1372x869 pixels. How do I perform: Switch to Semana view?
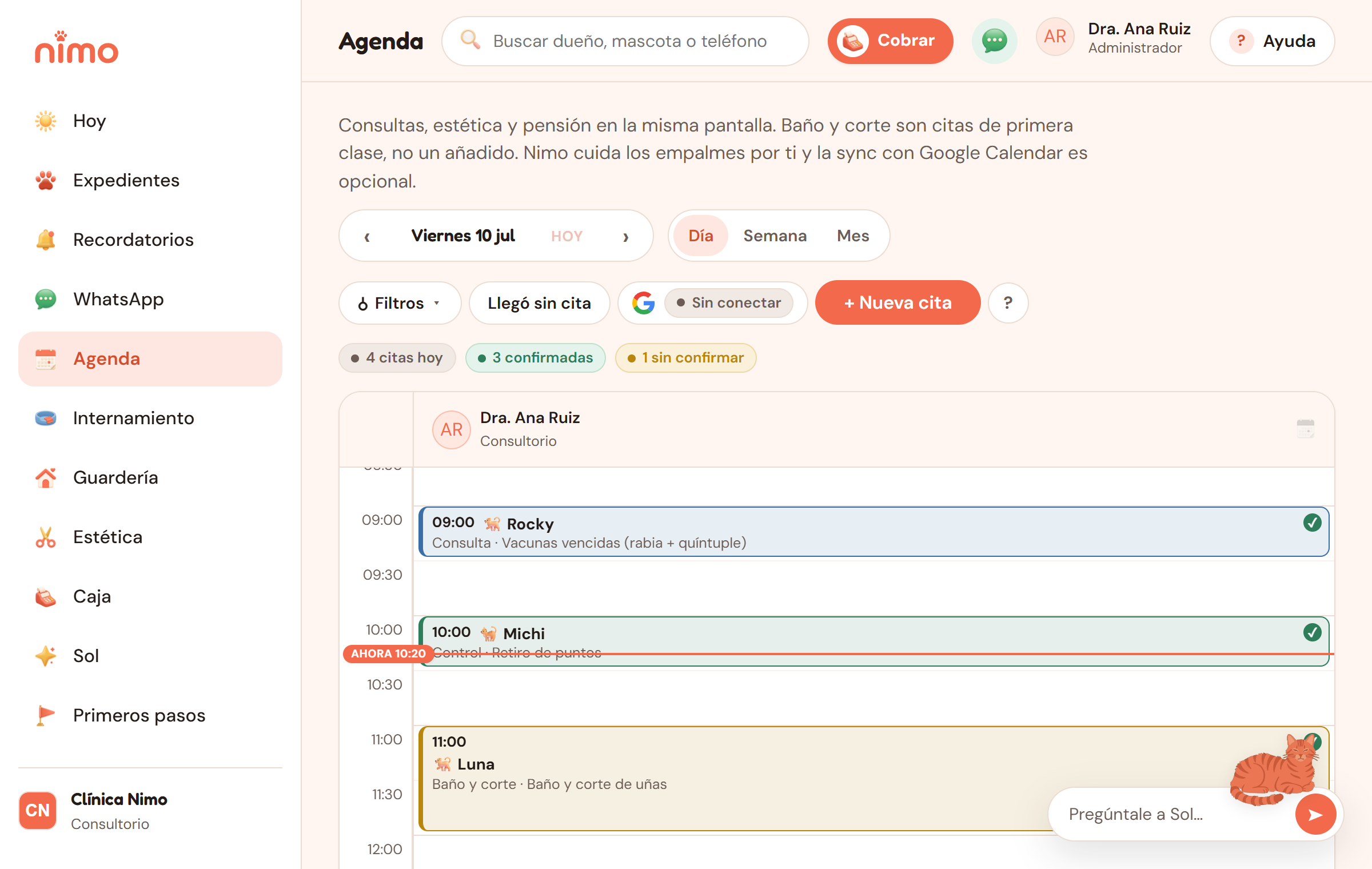click(775, 236)
